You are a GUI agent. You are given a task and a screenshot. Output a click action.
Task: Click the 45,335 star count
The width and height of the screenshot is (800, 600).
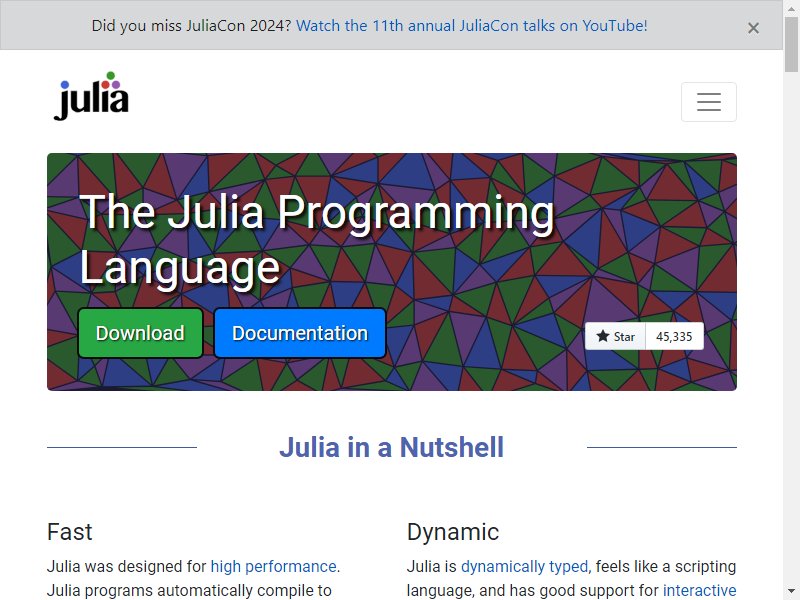click(674, 336)
